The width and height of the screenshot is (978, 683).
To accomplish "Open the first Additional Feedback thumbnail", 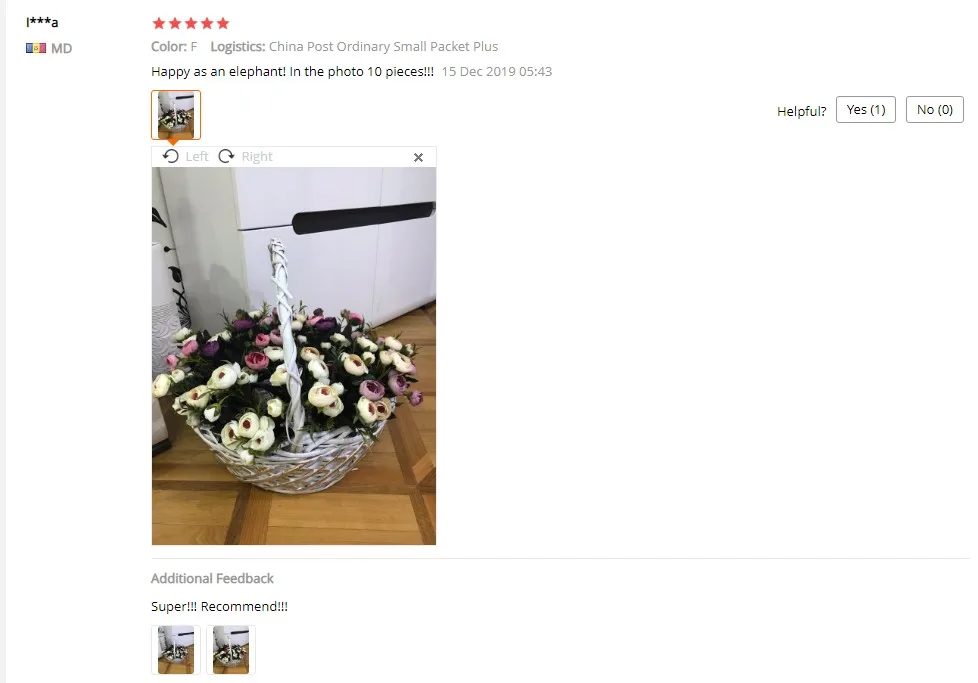I will click(x=176, y=650).
